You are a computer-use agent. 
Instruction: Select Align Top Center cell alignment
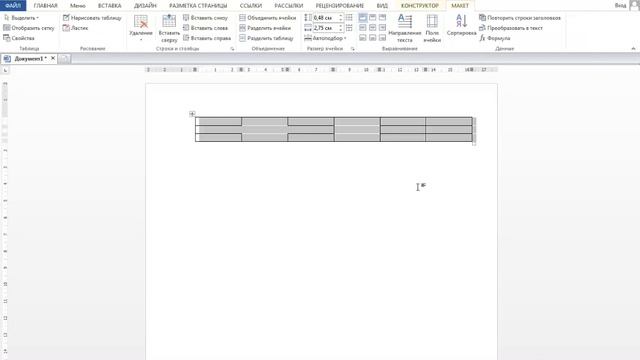tap(373, 18)
